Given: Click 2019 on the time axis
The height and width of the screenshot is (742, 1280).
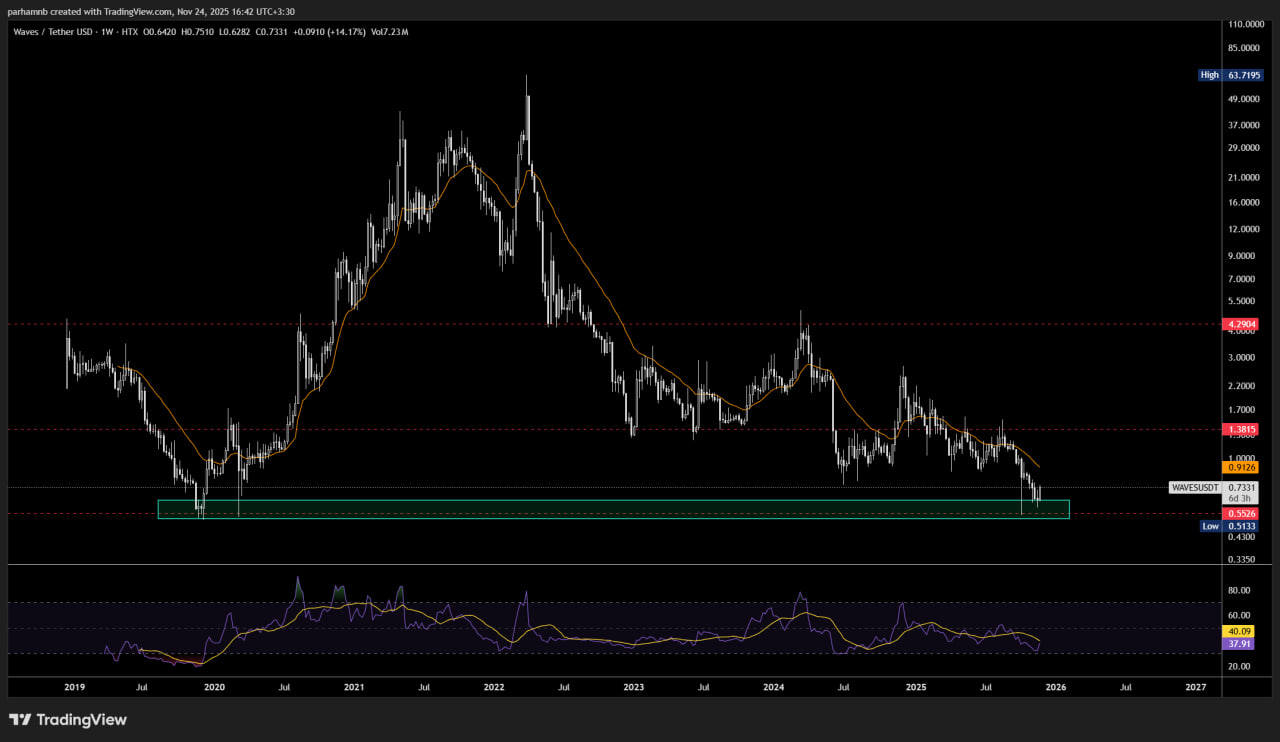Looking at the screenshot, I should [x=74, y=687].
